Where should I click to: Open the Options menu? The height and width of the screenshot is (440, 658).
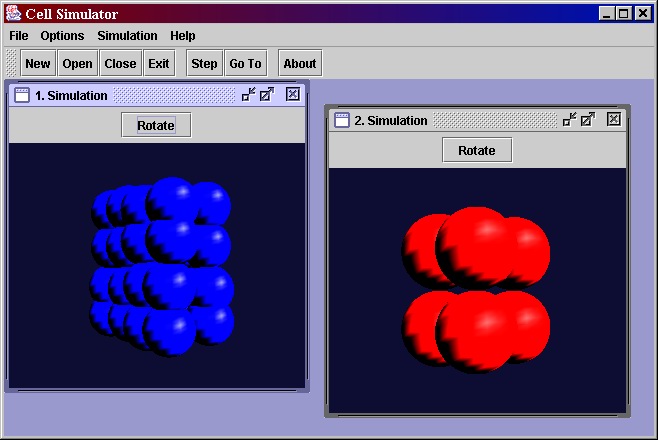pos(62,36)
